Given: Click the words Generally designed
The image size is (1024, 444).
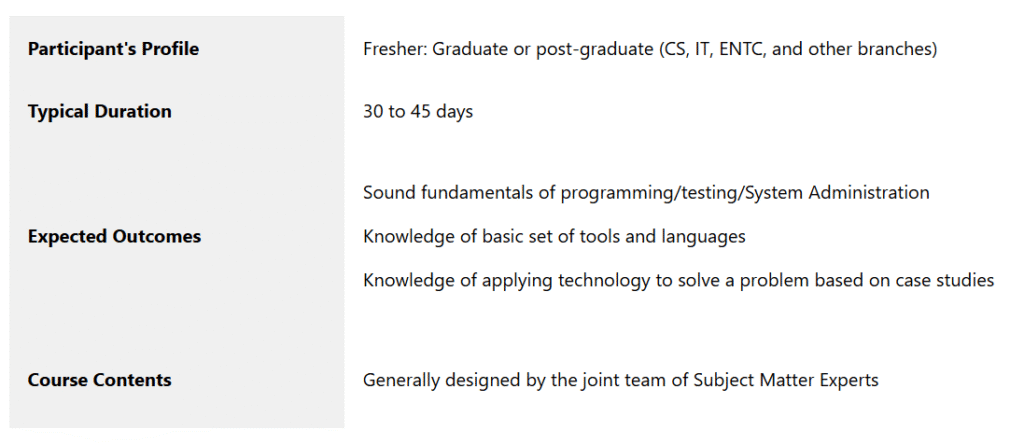Looking at the screenshot, I should click(438, 380).
